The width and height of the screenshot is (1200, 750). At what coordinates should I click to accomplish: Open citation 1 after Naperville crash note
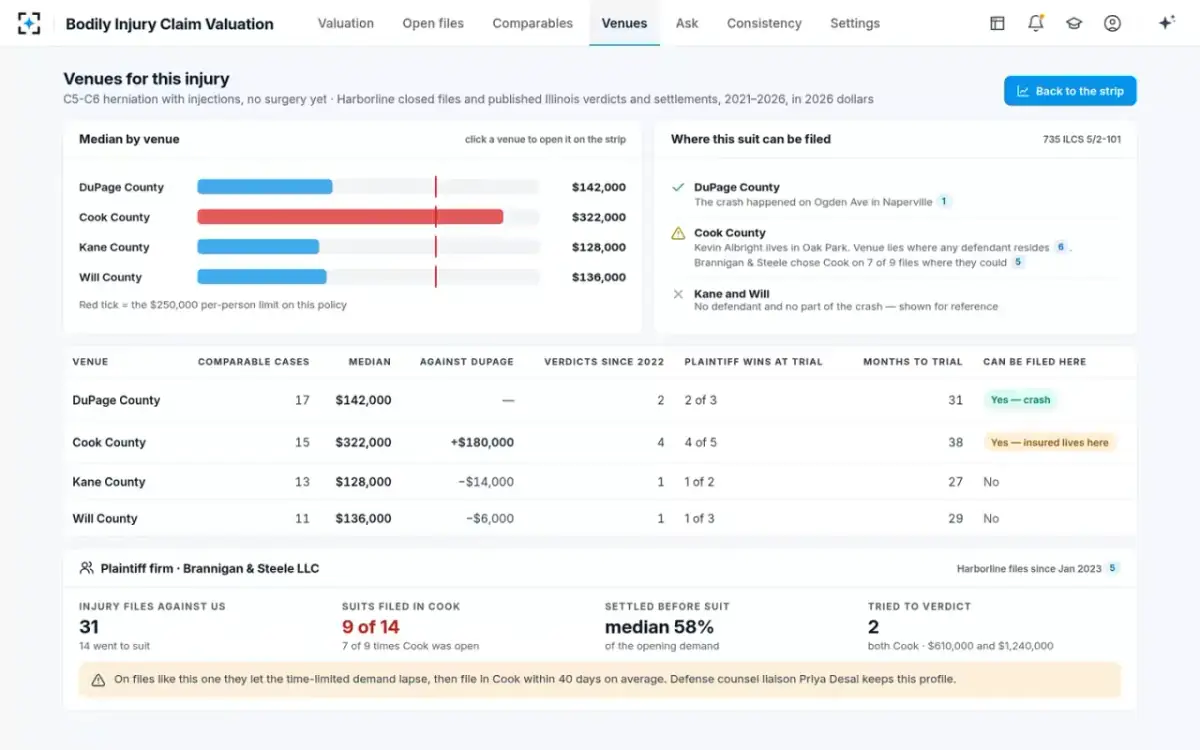click(943, 202)
